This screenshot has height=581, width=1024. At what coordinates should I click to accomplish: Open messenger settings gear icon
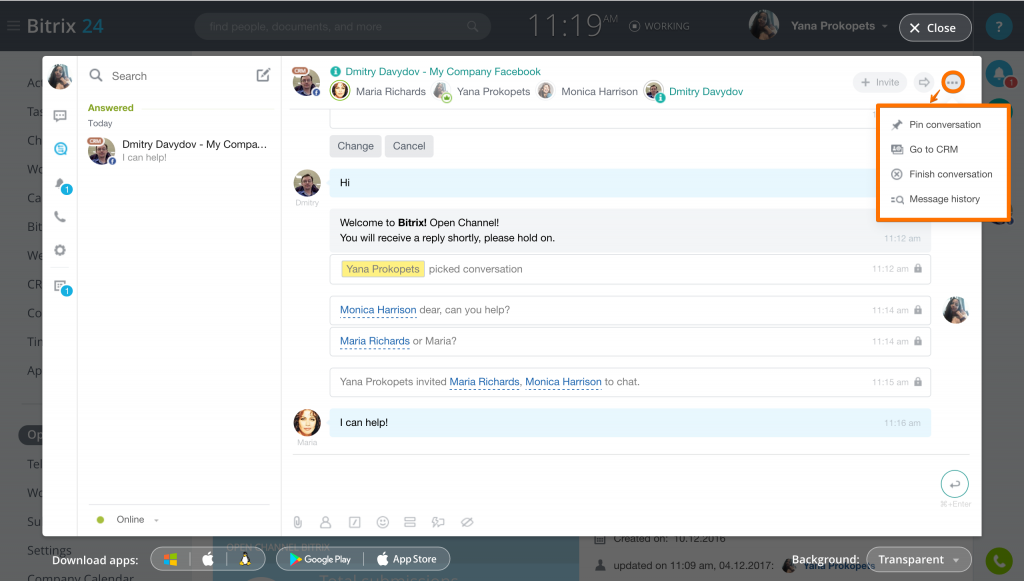click(60, 250)
